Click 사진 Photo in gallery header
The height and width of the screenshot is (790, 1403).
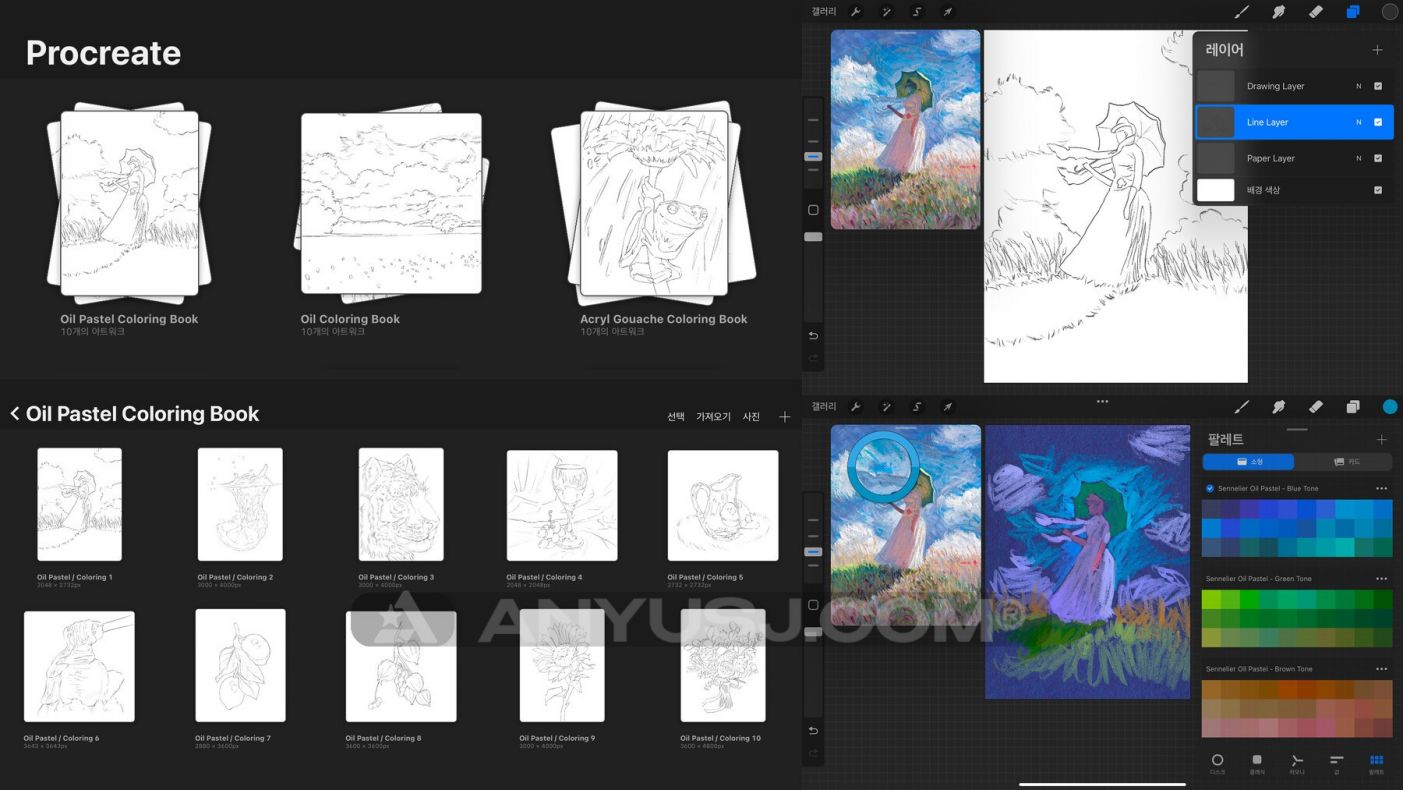click(x=751, y=417)
